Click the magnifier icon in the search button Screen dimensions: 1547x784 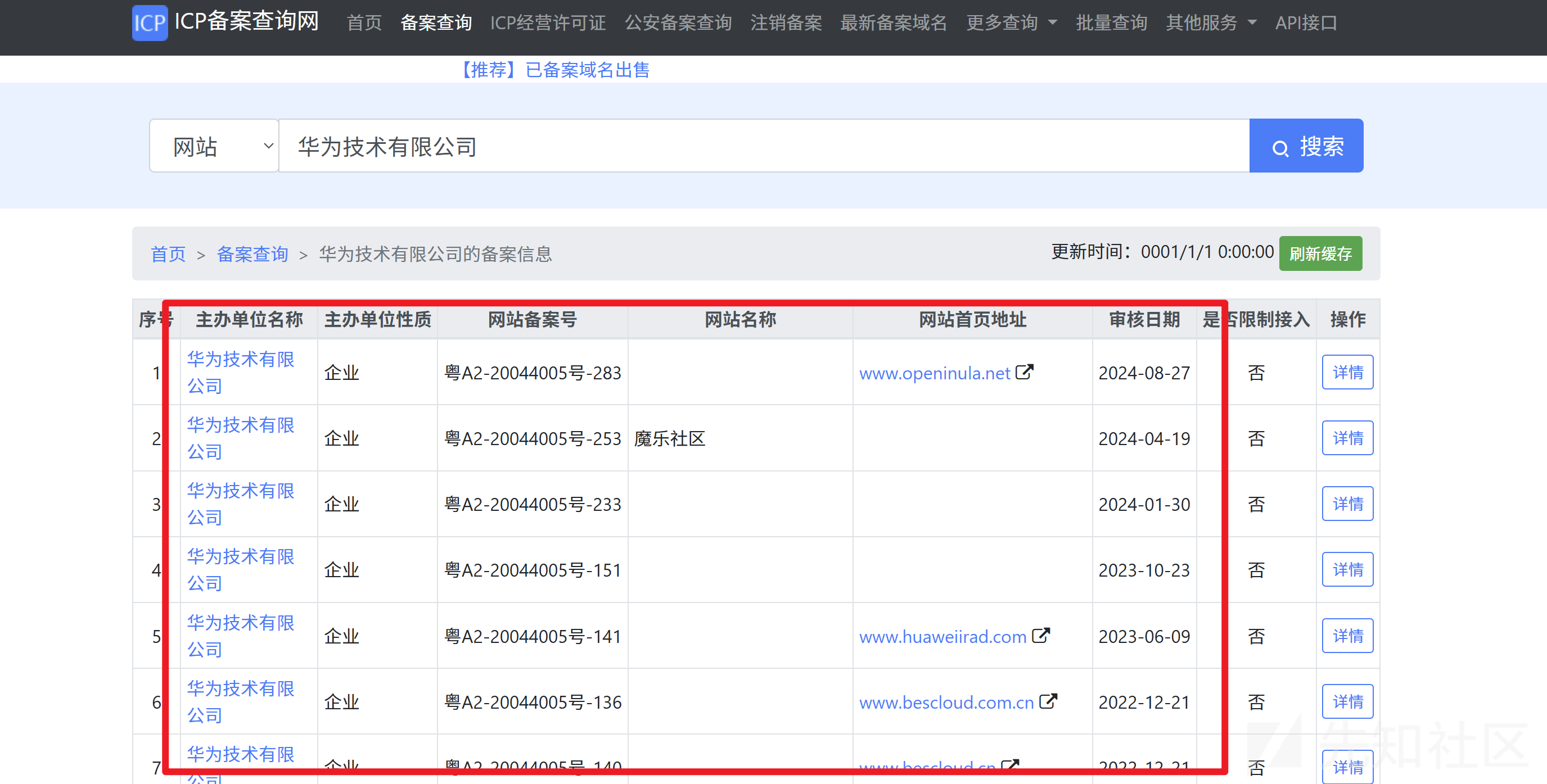[1282, 146]
